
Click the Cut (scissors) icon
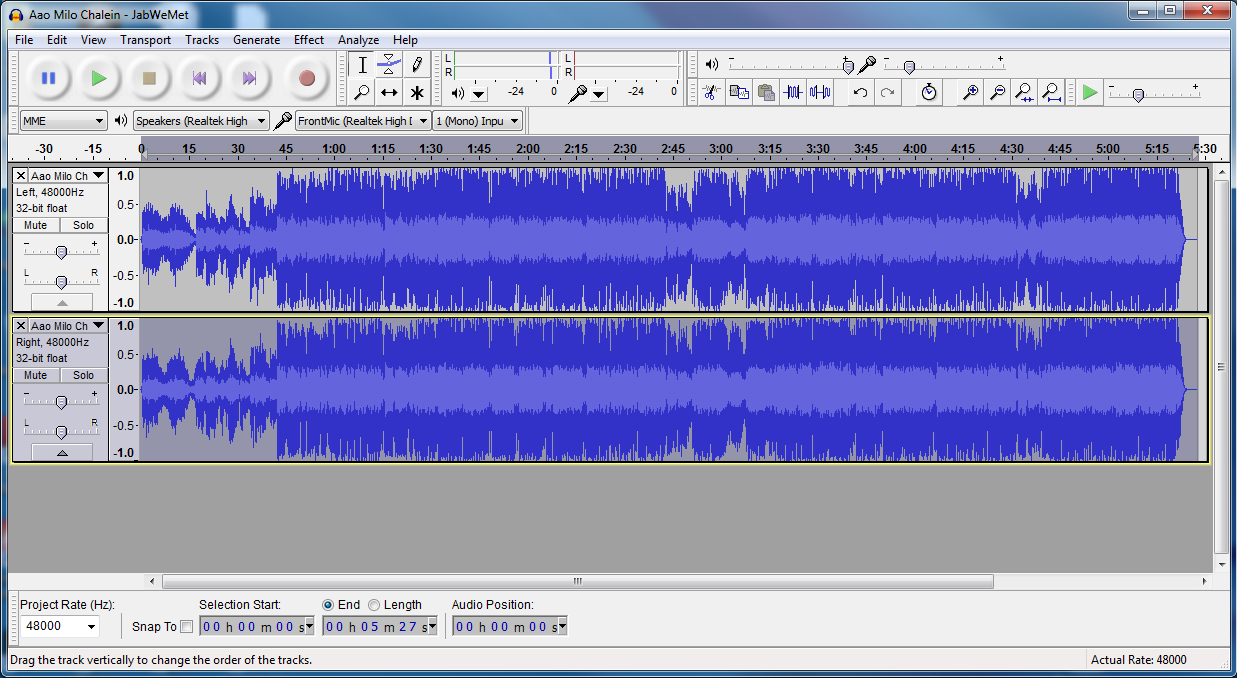pos(711,93)
